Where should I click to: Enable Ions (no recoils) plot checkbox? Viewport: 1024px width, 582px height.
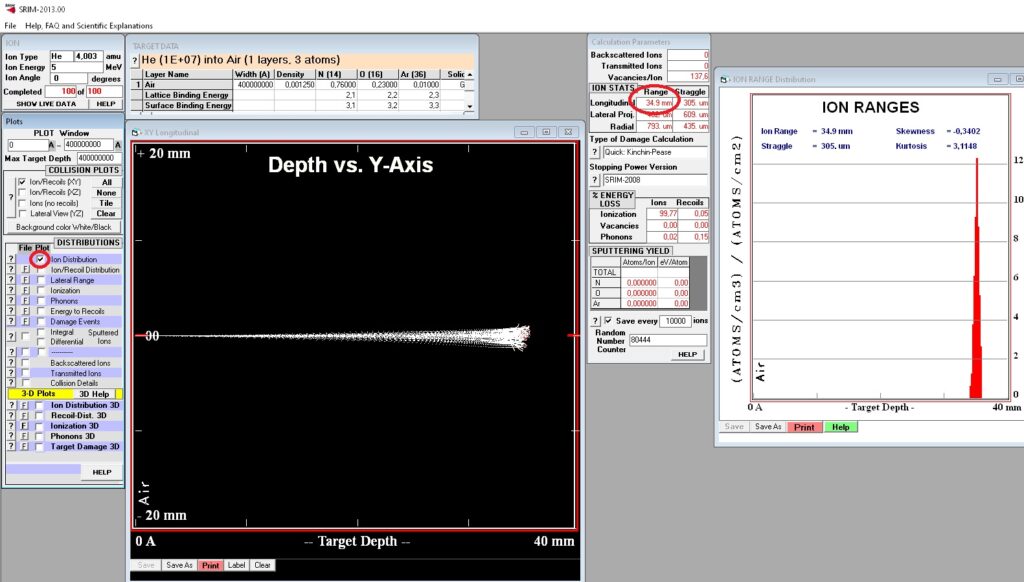coord(23,203)
